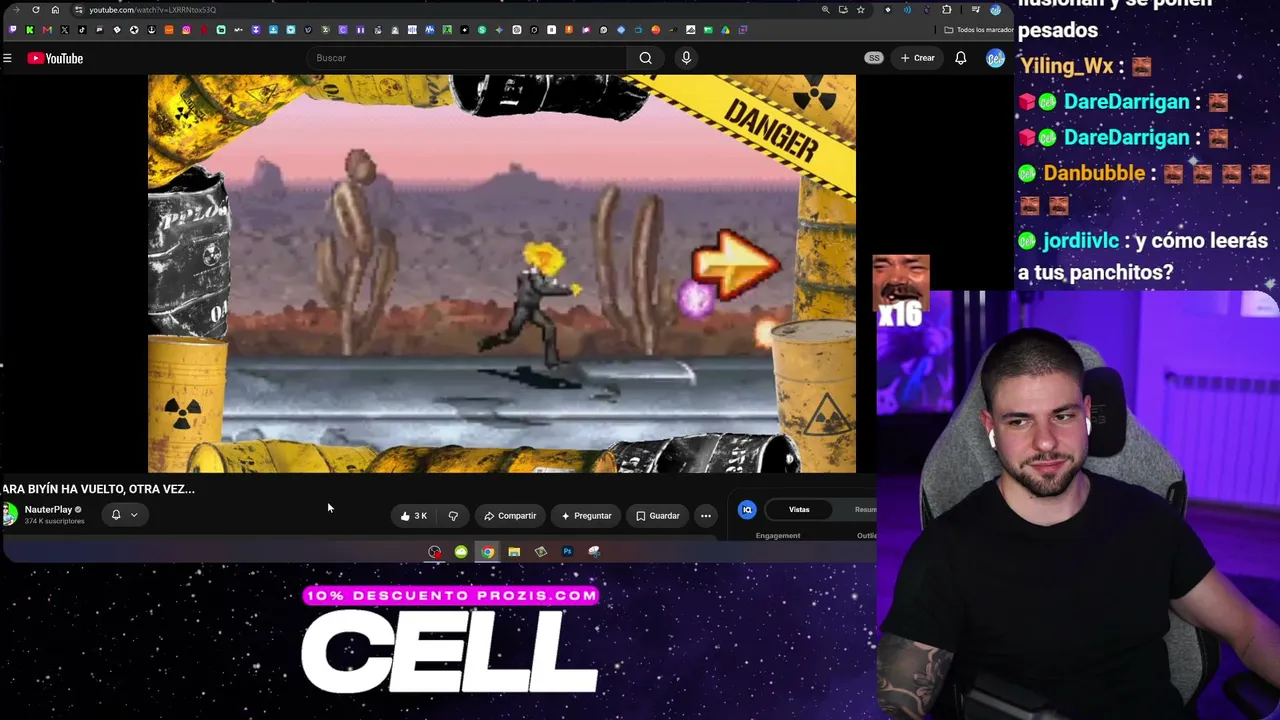Open the TikTok bookmark
Image resolution: width=1280 pixels, height=720 pixels.
(82, 30)
